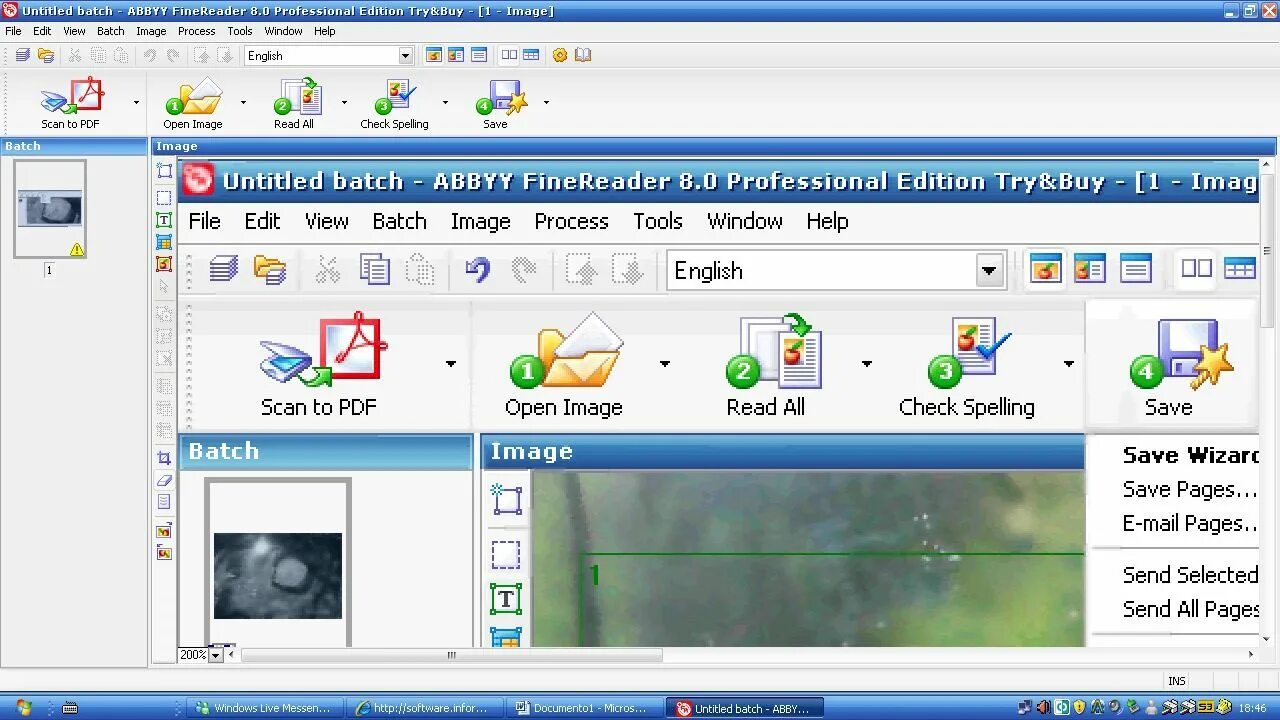Expand the Open Image dropdown arrow

[243, 102]
